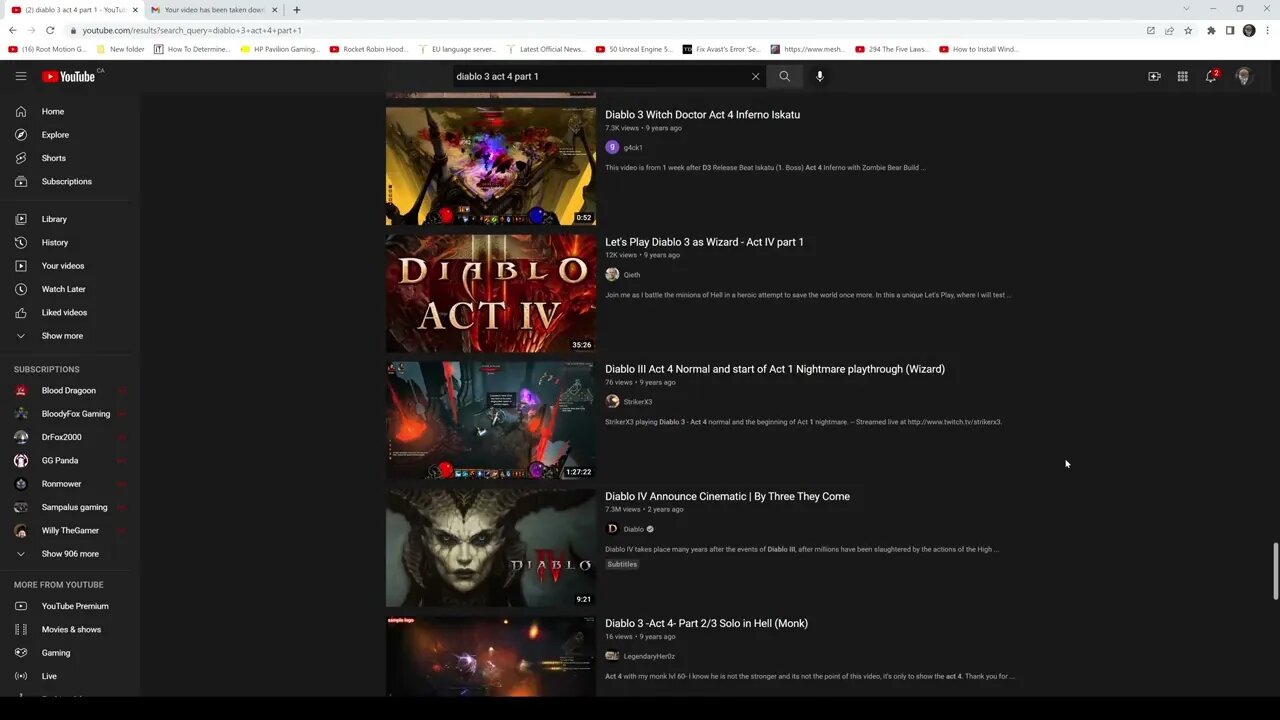Viewport: 1280px width, 720px height.
Task: Open Let's Play Diablo 3 Wizard title
Action: 704,242
